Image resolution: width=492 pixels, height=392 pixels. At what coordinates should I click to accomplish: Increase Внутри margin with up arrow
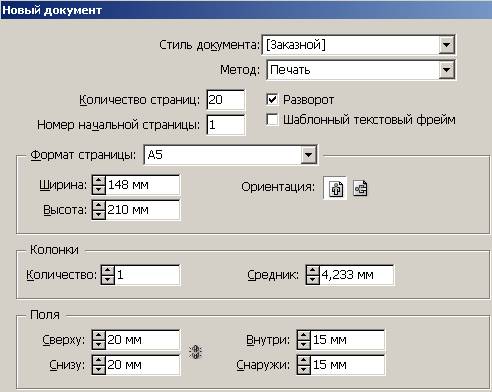coord(303,335)
